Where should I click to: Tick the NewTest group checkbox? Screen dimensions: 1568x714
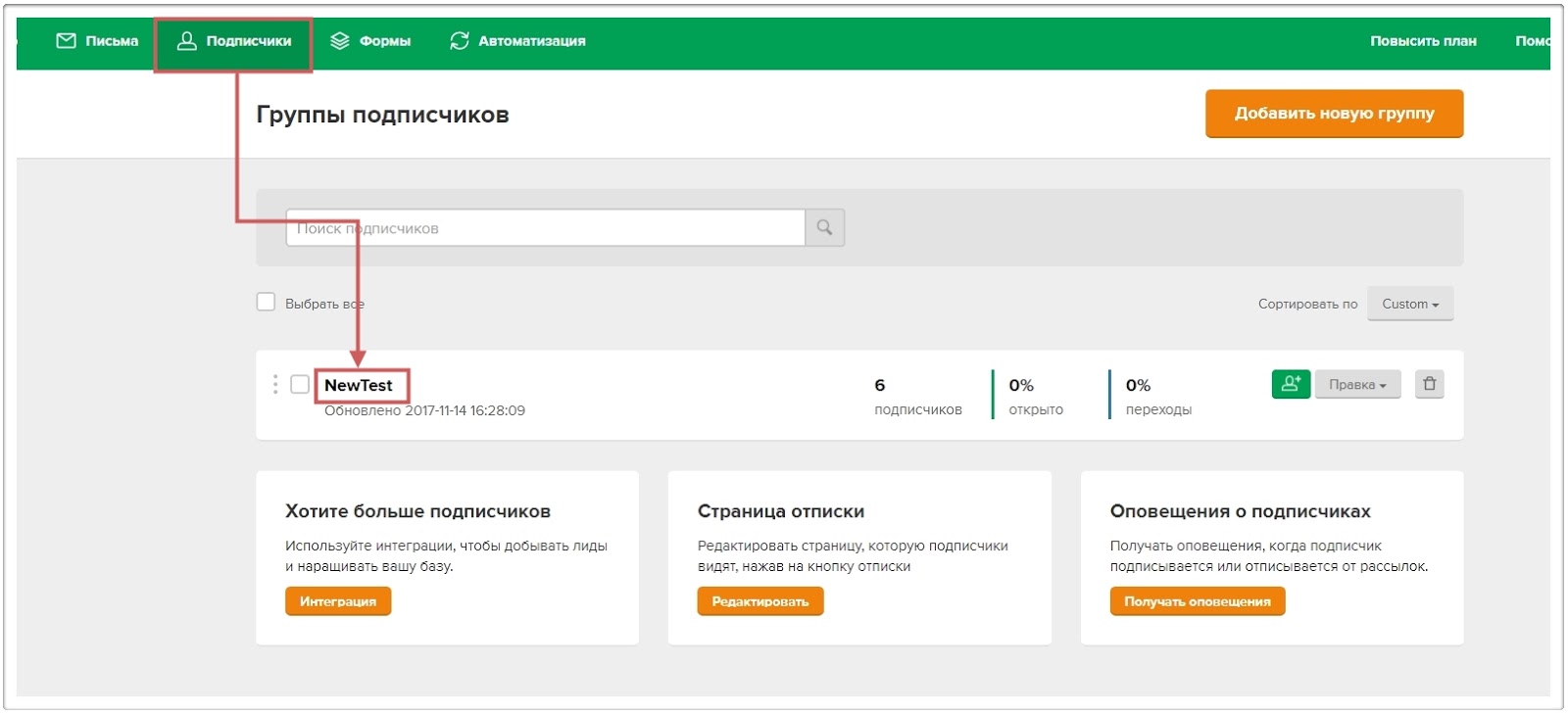click(300, 384)
